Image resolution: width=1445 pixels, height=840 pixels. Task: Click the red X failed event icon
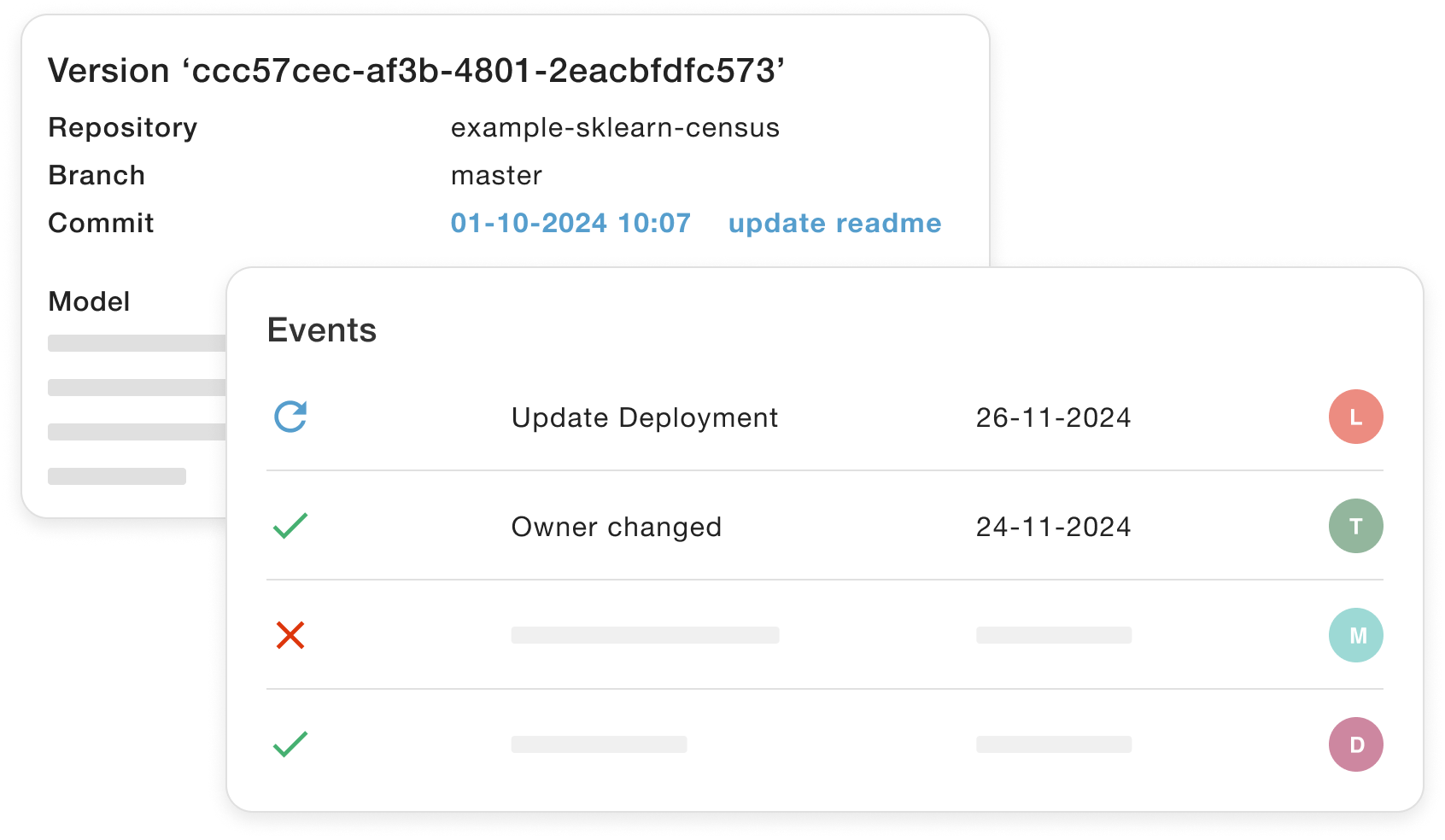click(290, 635)
